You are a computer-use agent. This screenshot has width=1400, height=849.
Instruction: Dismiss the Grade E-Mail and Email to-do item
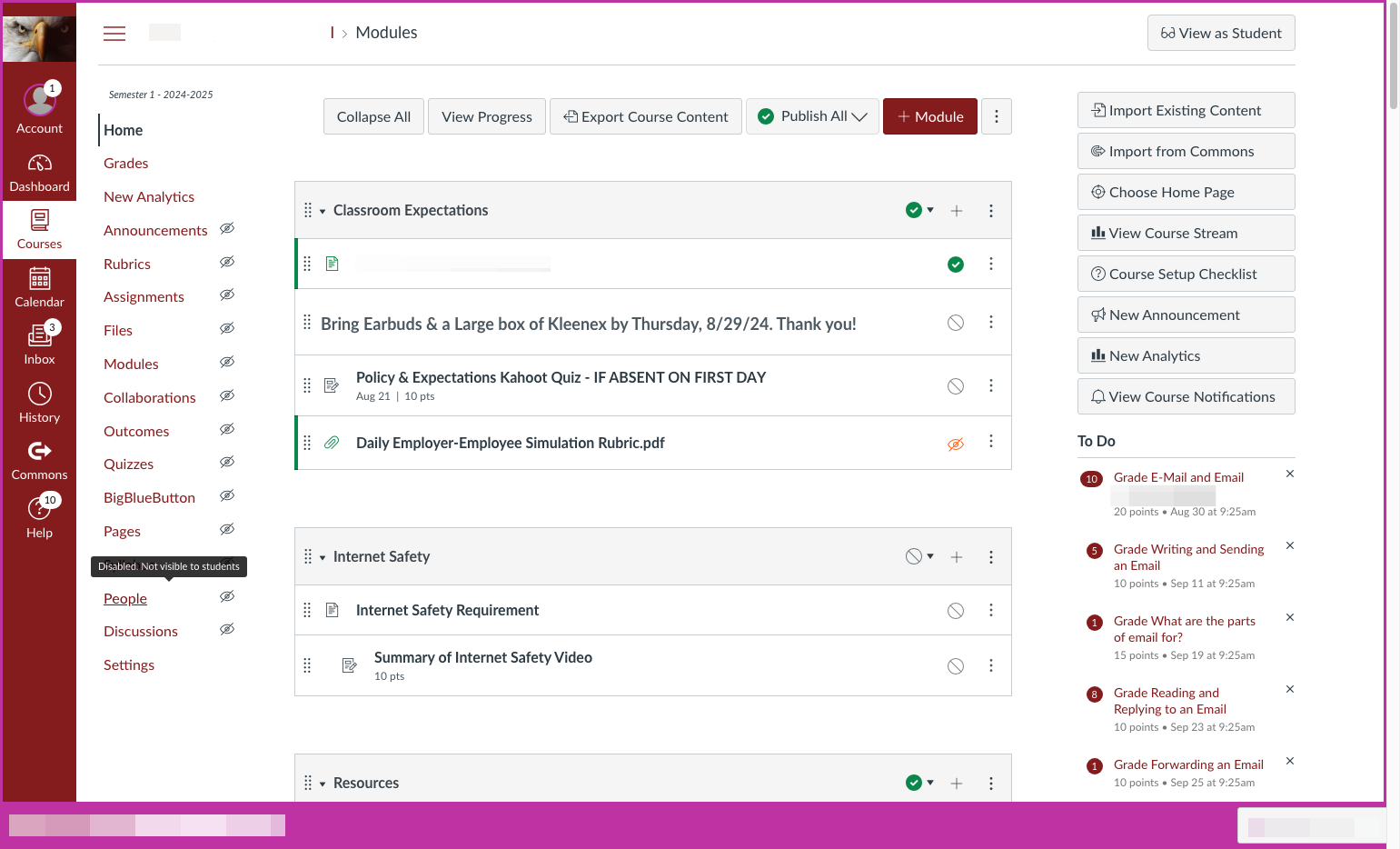(x=1290, y=474)
